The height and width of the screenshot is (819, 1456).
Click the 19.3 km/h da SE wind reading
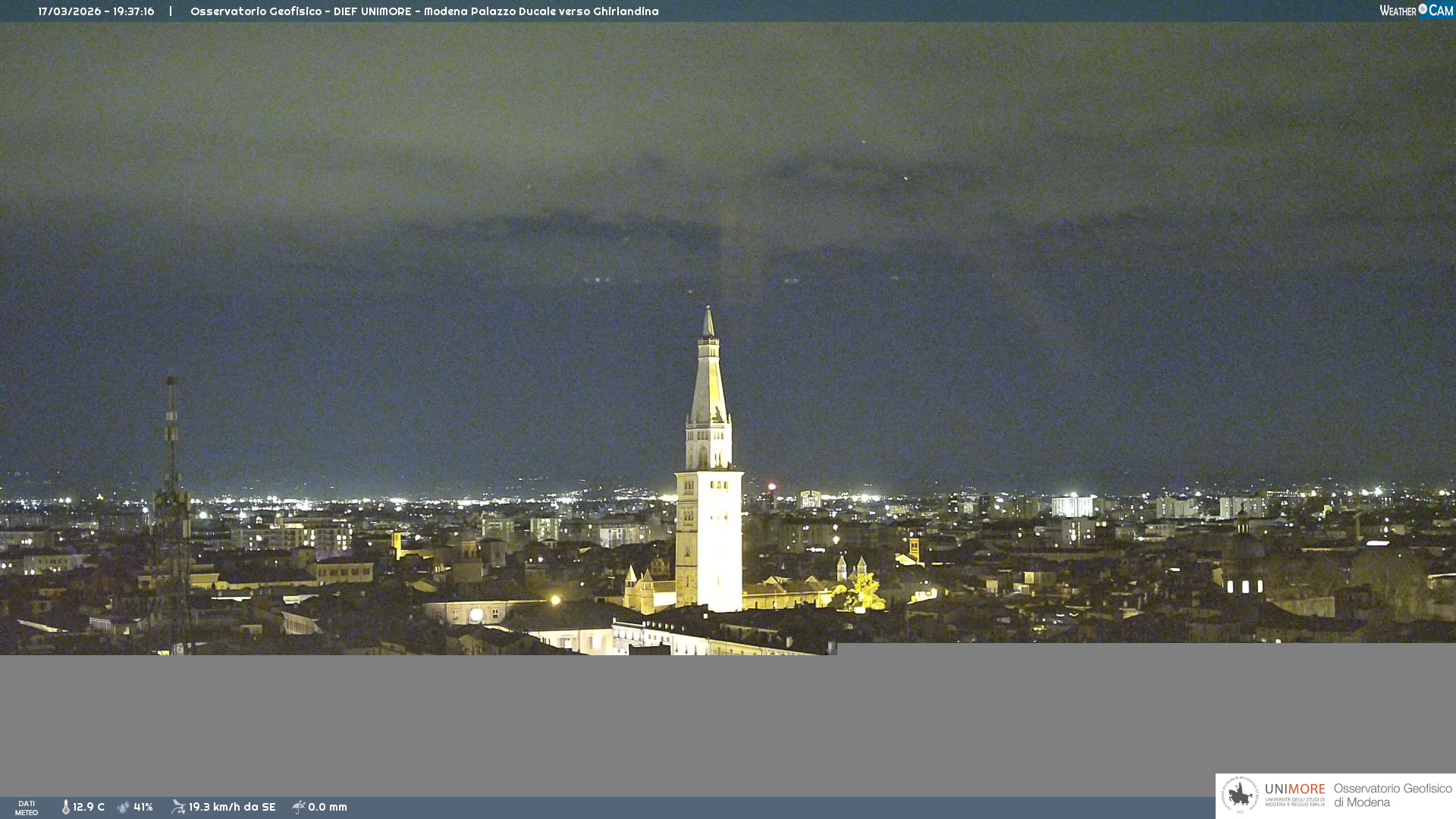click(x=232, y=808)
